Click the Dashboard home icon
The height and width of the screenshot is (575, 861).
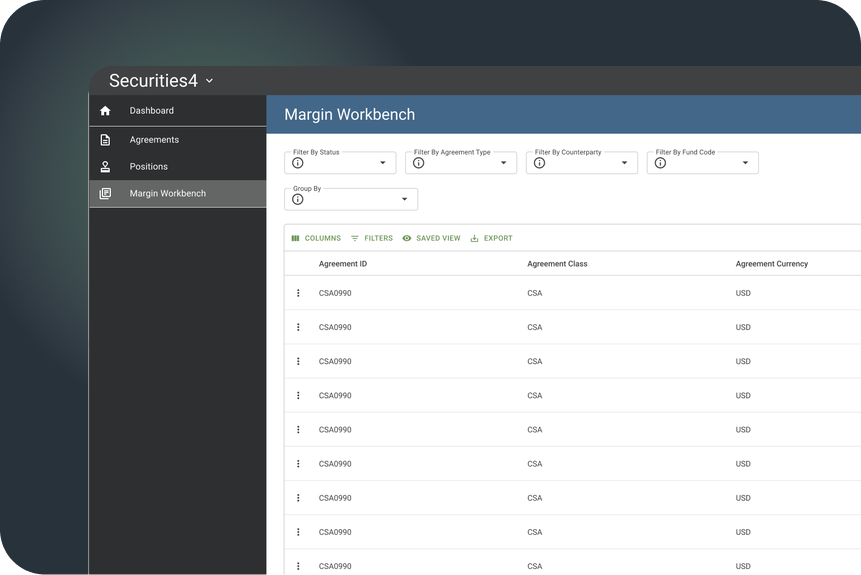[x=105, y=110]
